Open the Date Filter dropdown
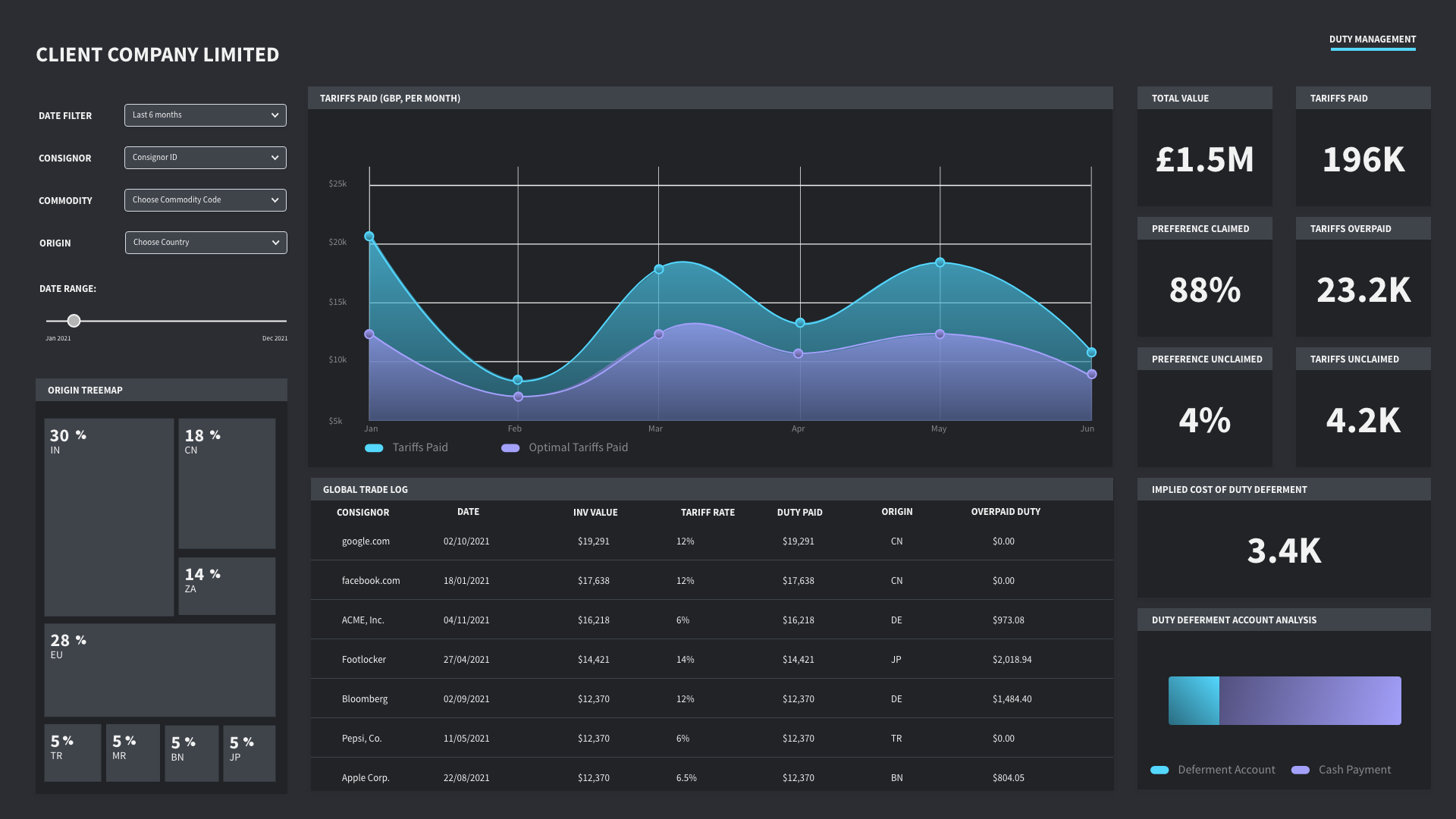The image size is (1456, 819). 205,115
